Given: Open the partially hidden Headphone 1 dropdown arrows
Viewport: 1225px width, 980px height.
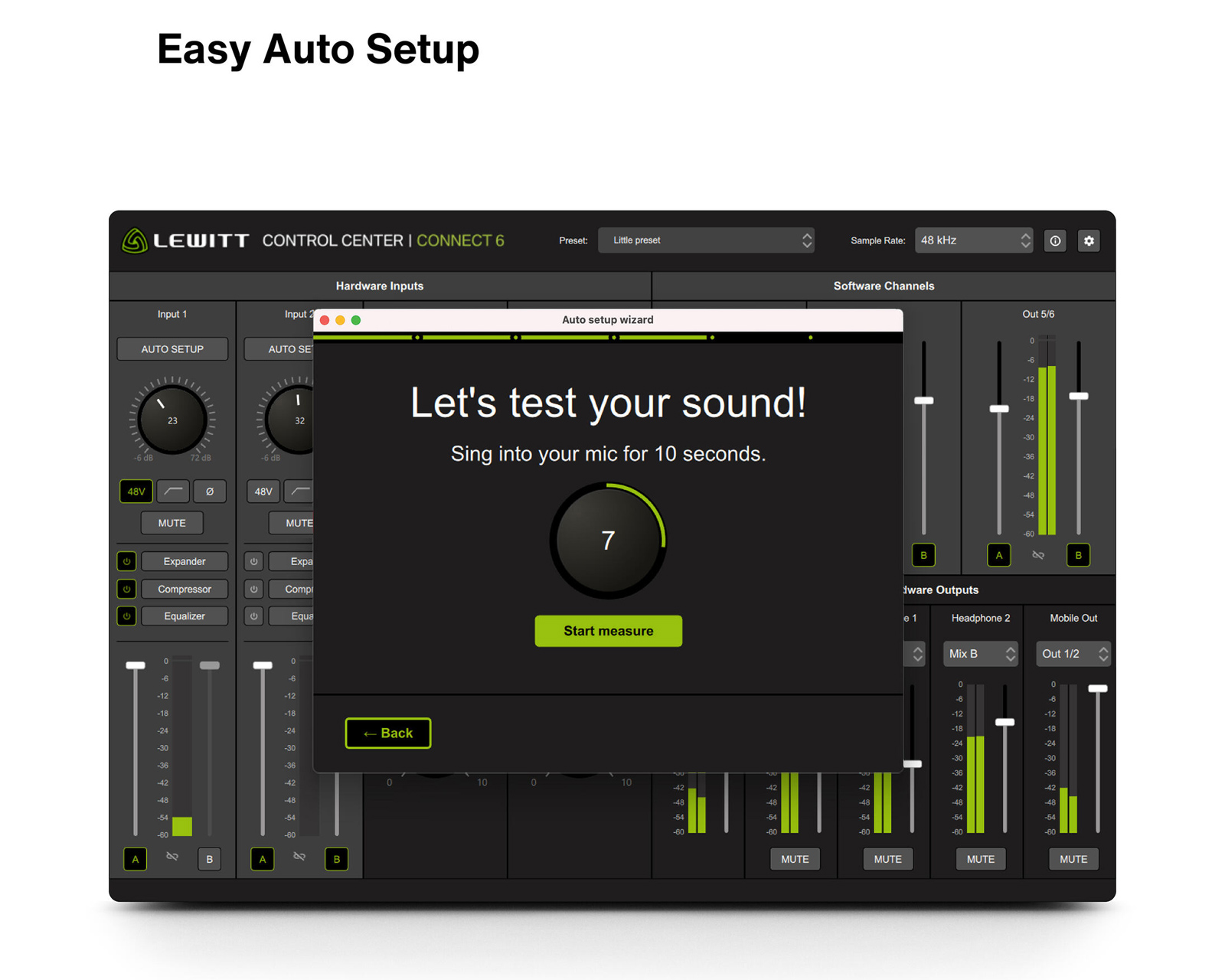Looking at the screenshot, I should [x=916, y=654].
